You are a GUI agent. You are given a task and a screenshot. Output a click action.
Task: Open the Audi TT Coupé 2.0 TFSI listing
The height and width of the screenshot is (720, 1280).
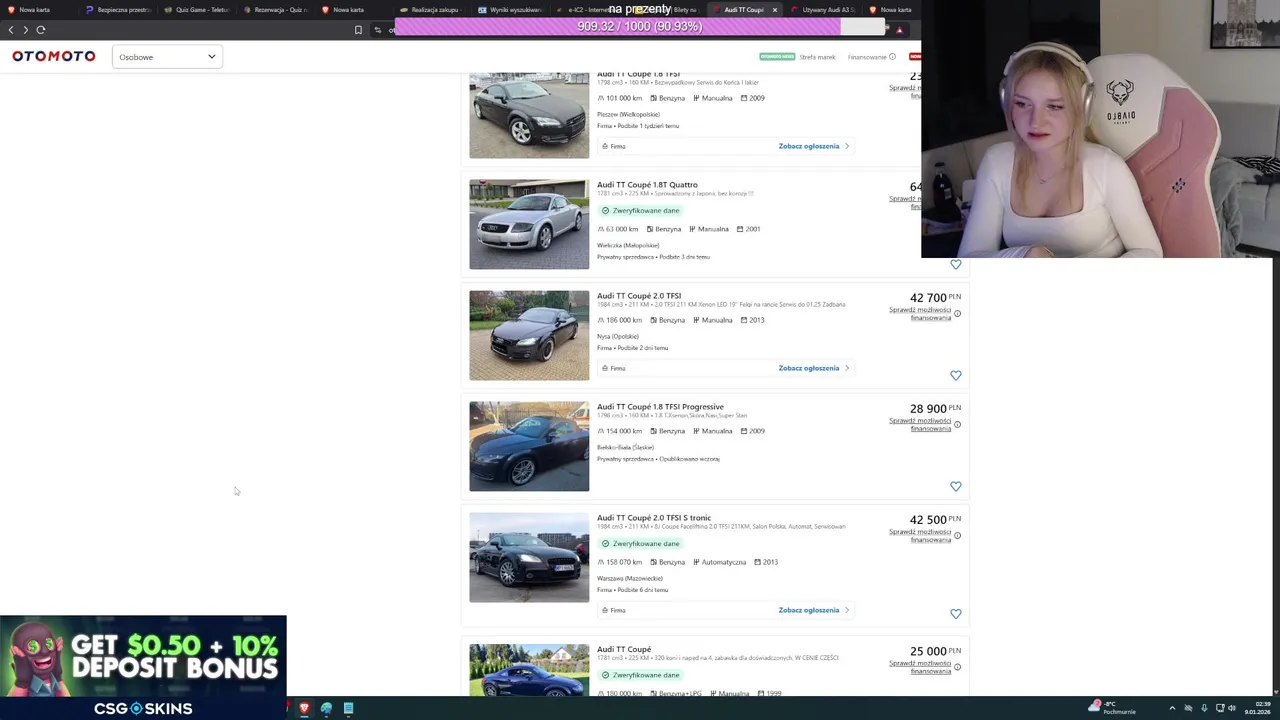click(x=639, y=296)
